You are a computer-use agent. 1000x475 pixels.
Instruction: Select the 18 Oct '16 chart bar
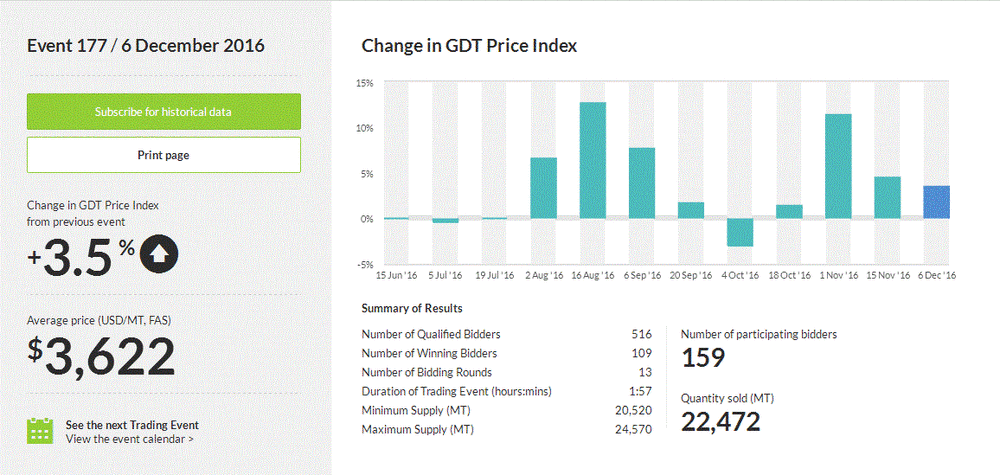point(789,211)
